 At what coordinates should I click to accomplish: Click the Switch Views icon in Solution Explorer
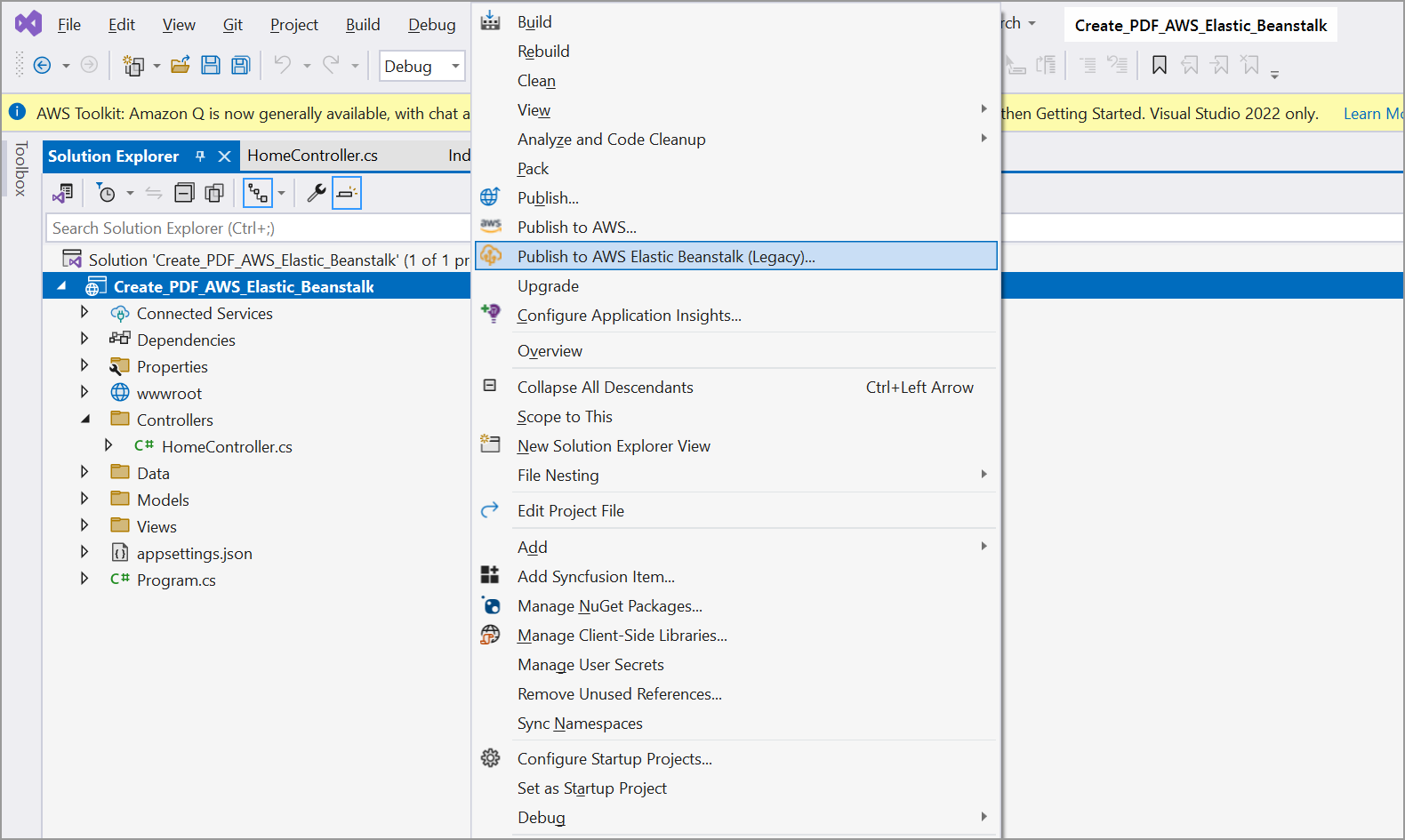click(62, 193)
